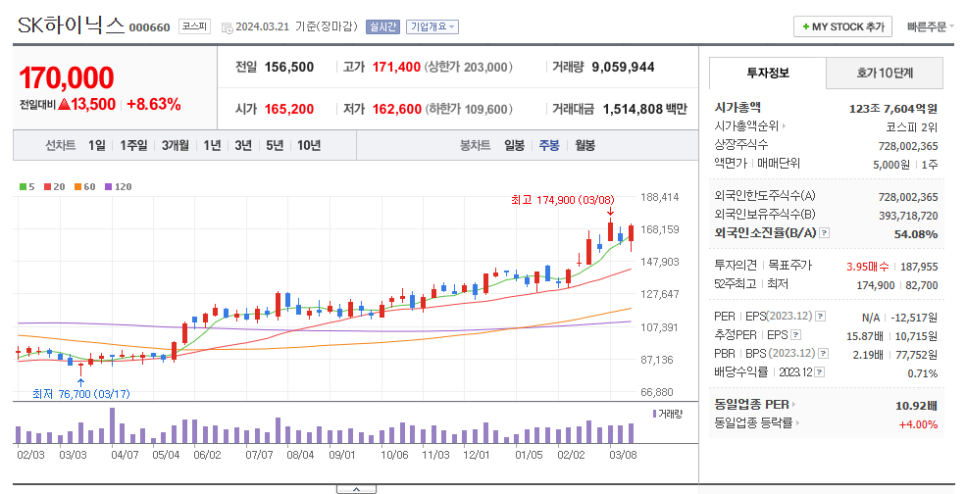The width and height of the screenshot is (966, 494).
Task: Click the red up-triangle next to 13,500
Action: pos(64,105)
